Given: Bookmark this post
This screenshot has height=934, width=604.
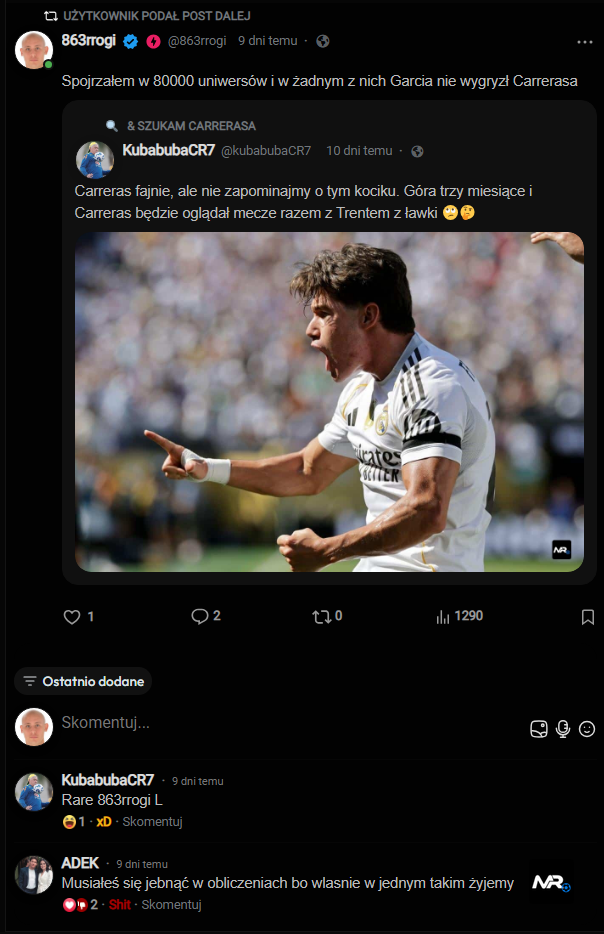Looking at the screenshot, I should pos(588,617).
